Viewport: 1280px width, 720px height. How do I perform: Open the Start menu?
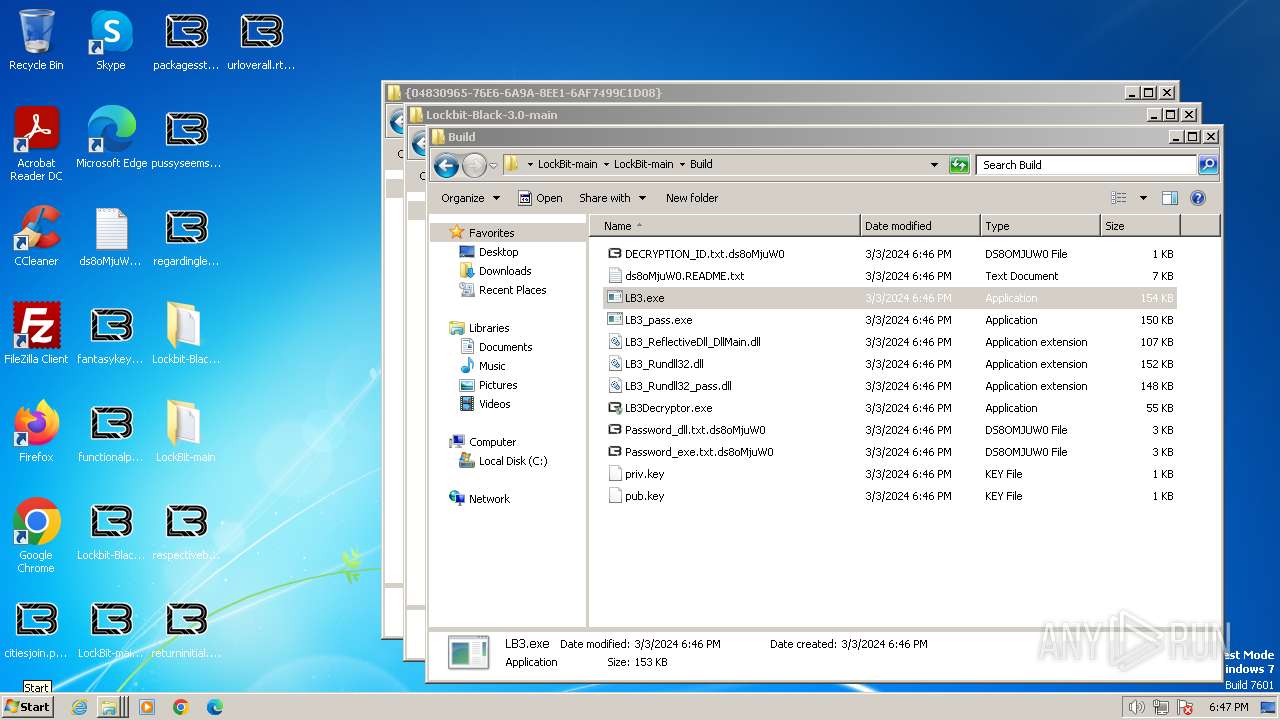[x=27, y=706]
